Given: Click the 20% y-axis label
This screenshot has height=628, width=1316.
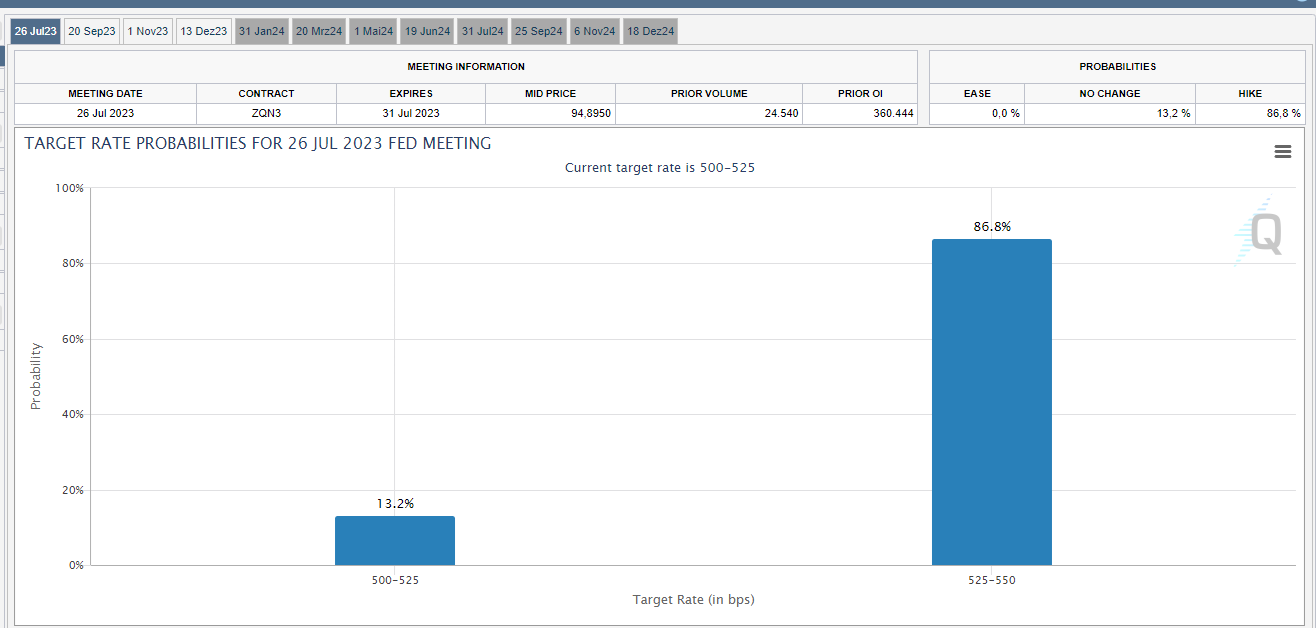Looking at the screenshot, I should [72, 490].
